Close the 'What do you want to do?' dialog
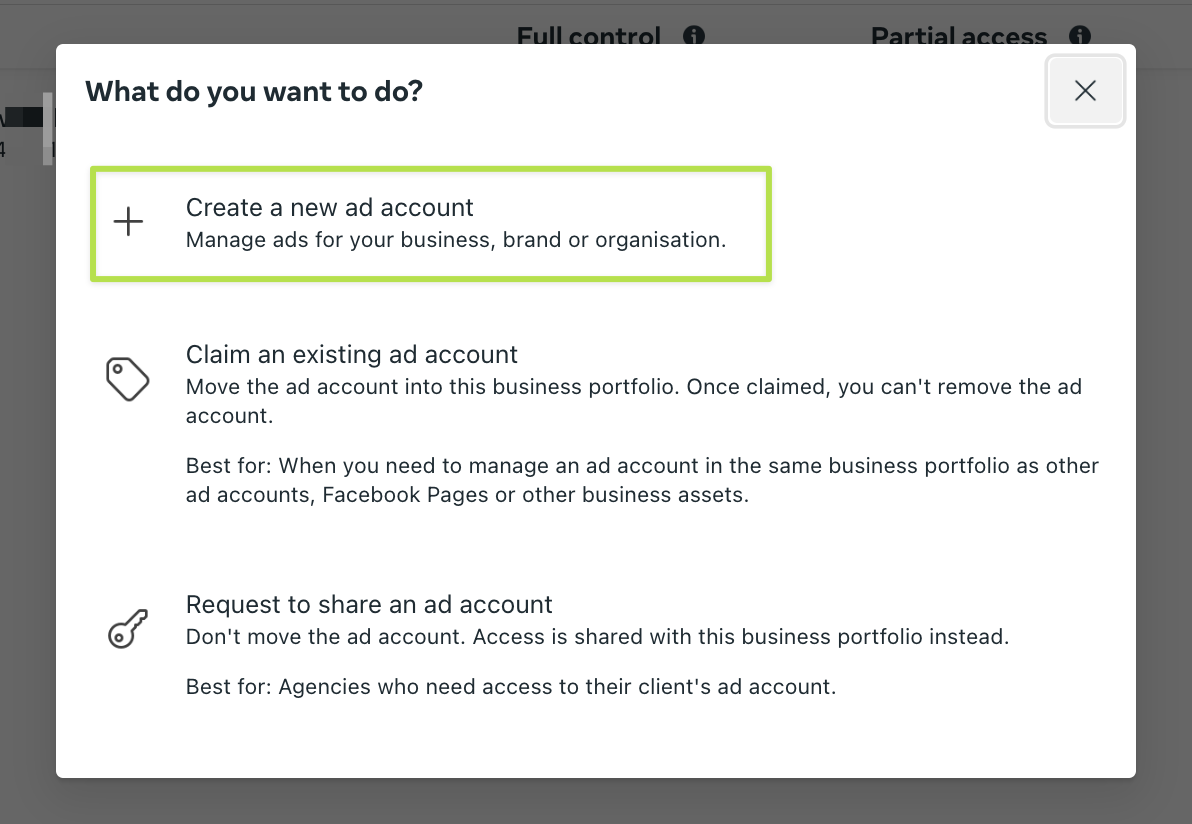1192x824 pixels. click(1085, 91)
